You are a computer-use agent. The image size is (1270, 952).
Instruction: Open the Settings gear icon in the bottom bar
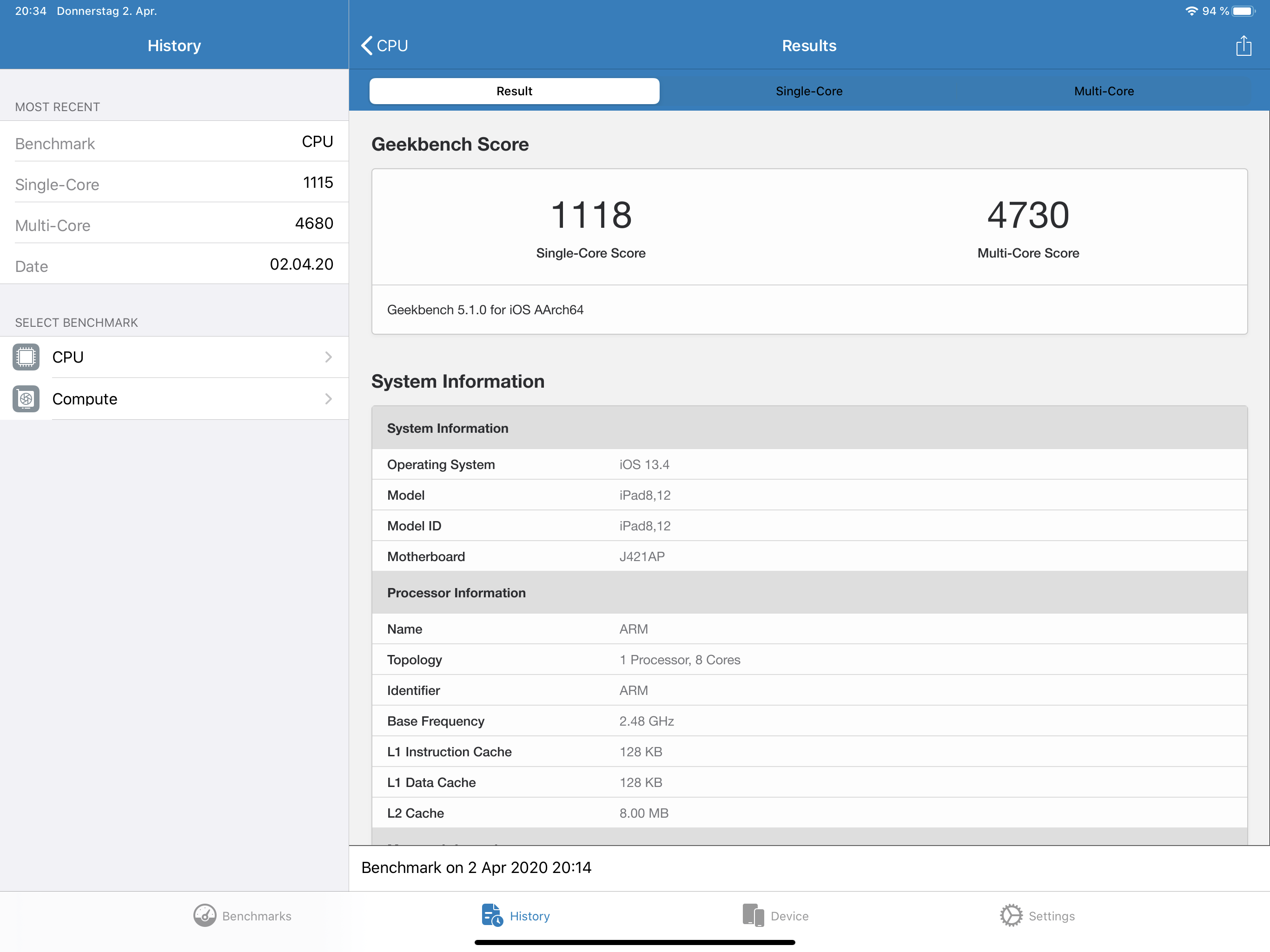coord(1011,916)
